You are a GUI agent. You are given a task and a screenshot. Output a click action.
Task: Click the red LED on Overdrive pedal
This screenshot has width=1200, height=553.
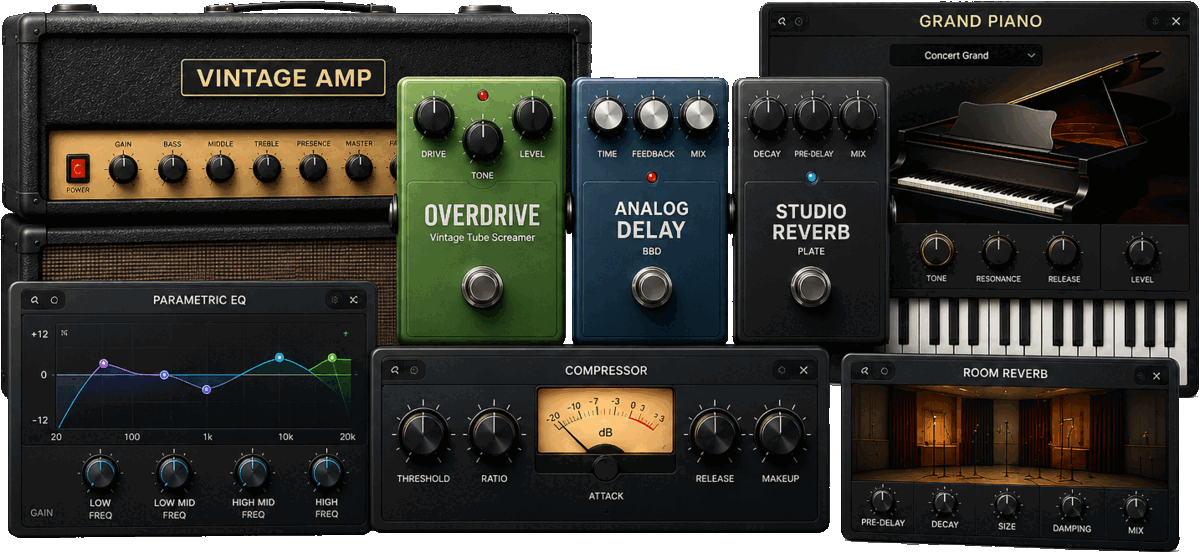pyautogui.click(x=482, y=95)
